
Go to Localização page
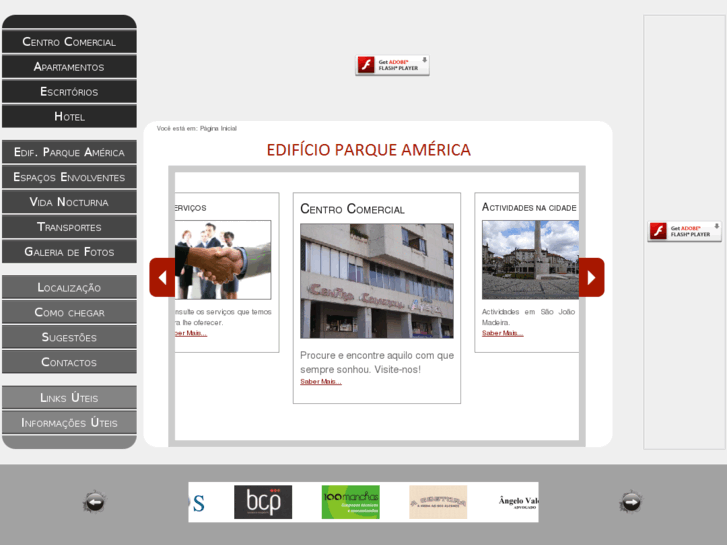[69, 288]
